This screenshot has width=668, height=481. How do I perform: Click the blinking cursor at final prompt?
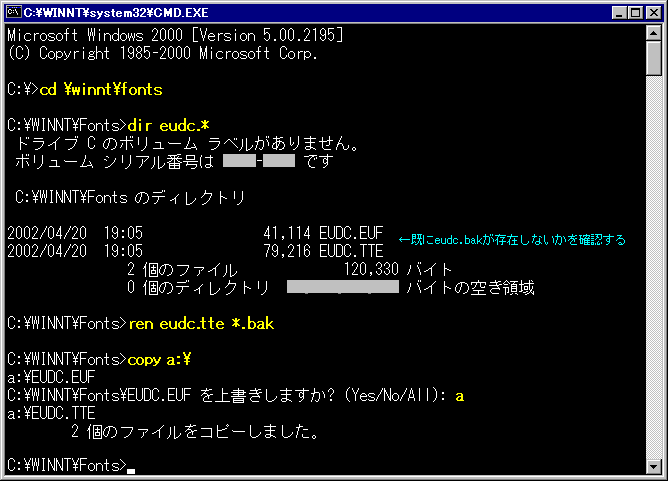click(x=131, y=471)
